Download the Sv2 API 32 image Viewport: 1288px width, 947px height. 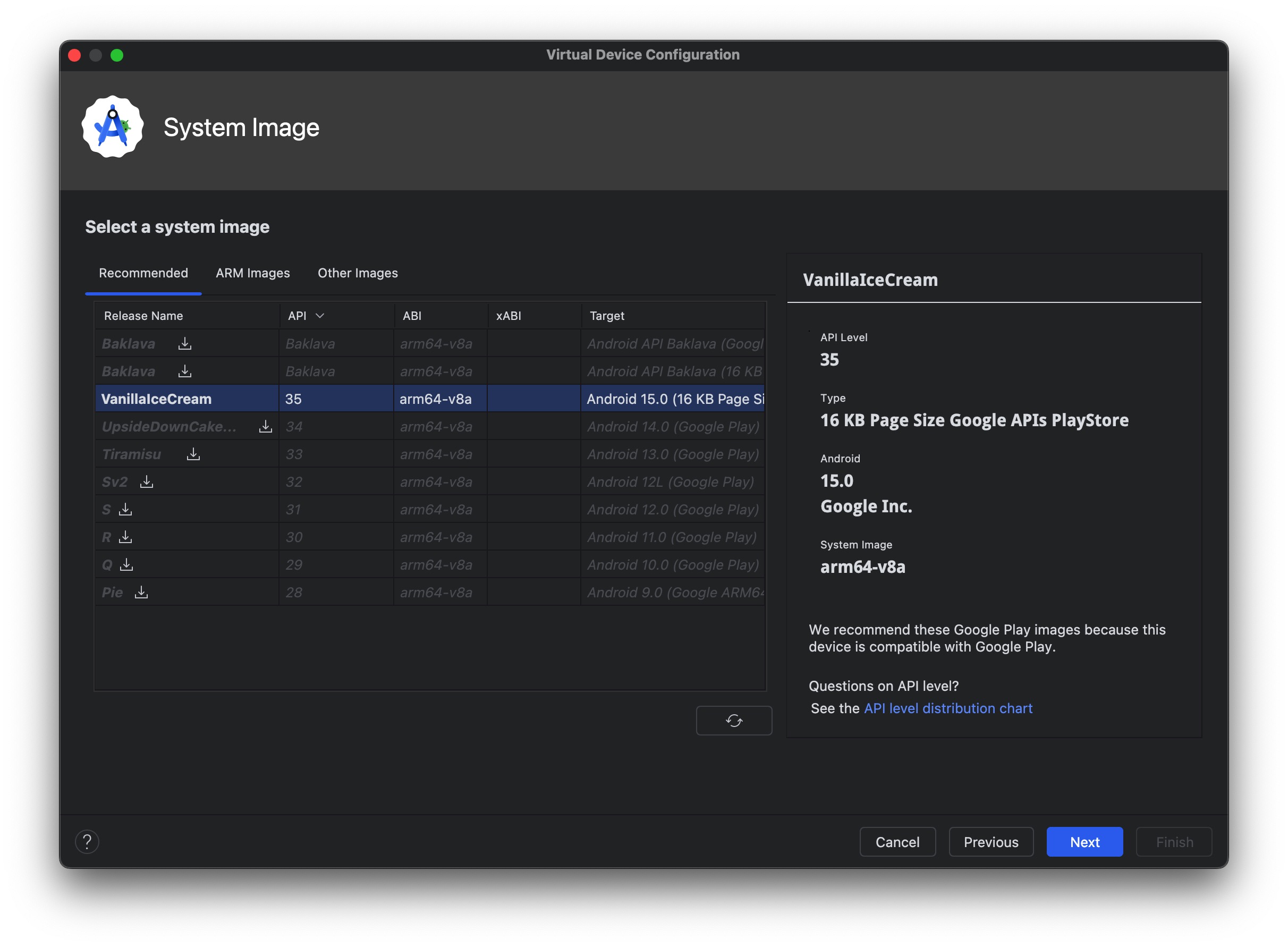coord(147,481)
